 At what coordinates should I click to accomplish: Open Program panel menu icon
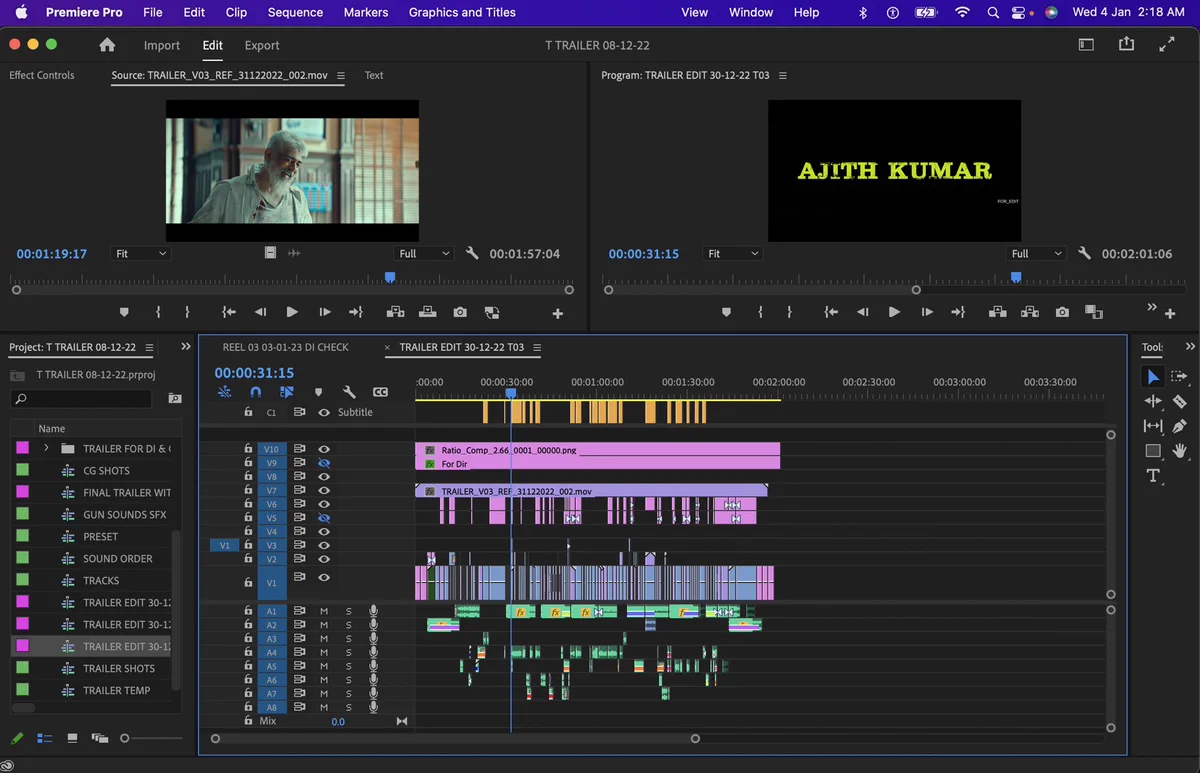(x=782, y=76)
